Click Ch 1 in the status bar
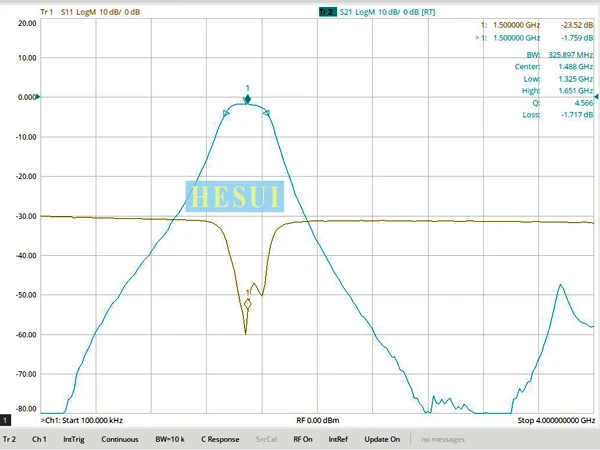 click(39, 439)
